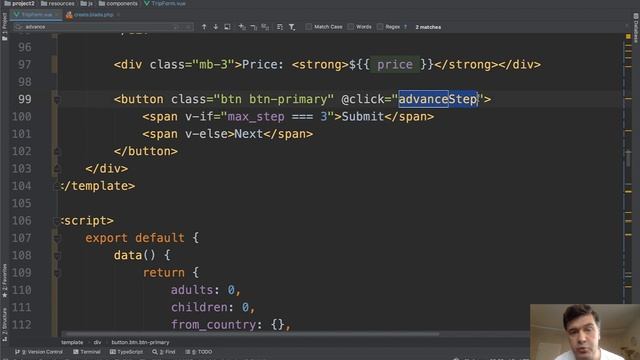Close the TripForm.vue tab
Viewport: 640px width, 360px height.
57,15
